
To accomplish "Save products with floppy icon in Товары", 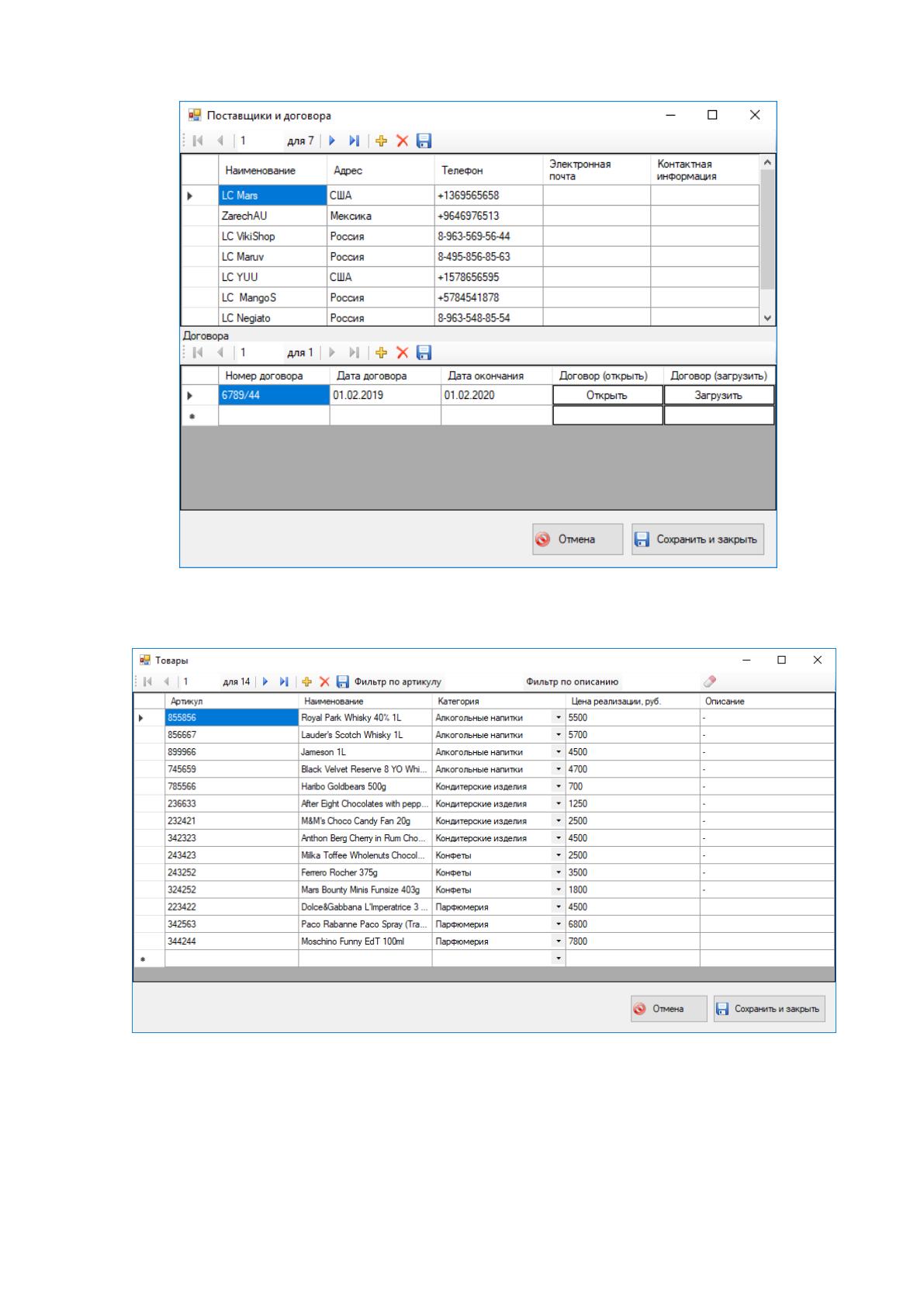I will tap(342, 681).
